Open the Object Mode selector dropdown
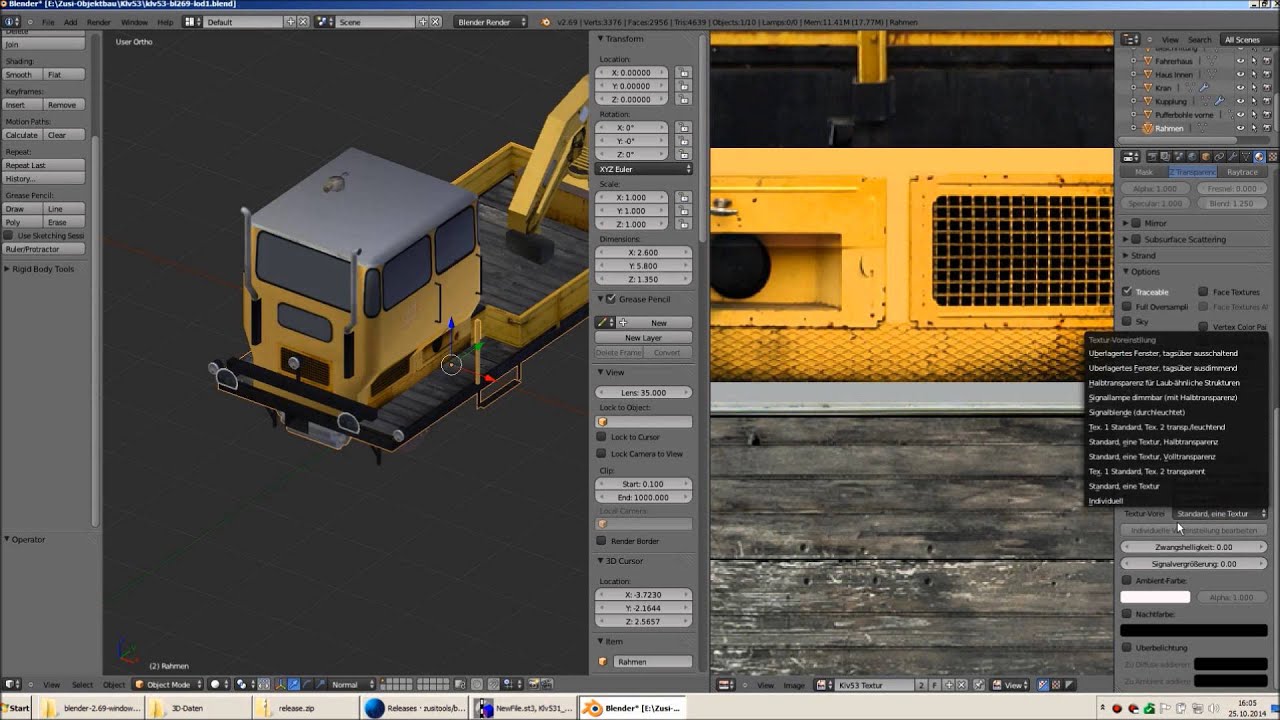This screenshot has width=1280, height=720. (167, 685)
